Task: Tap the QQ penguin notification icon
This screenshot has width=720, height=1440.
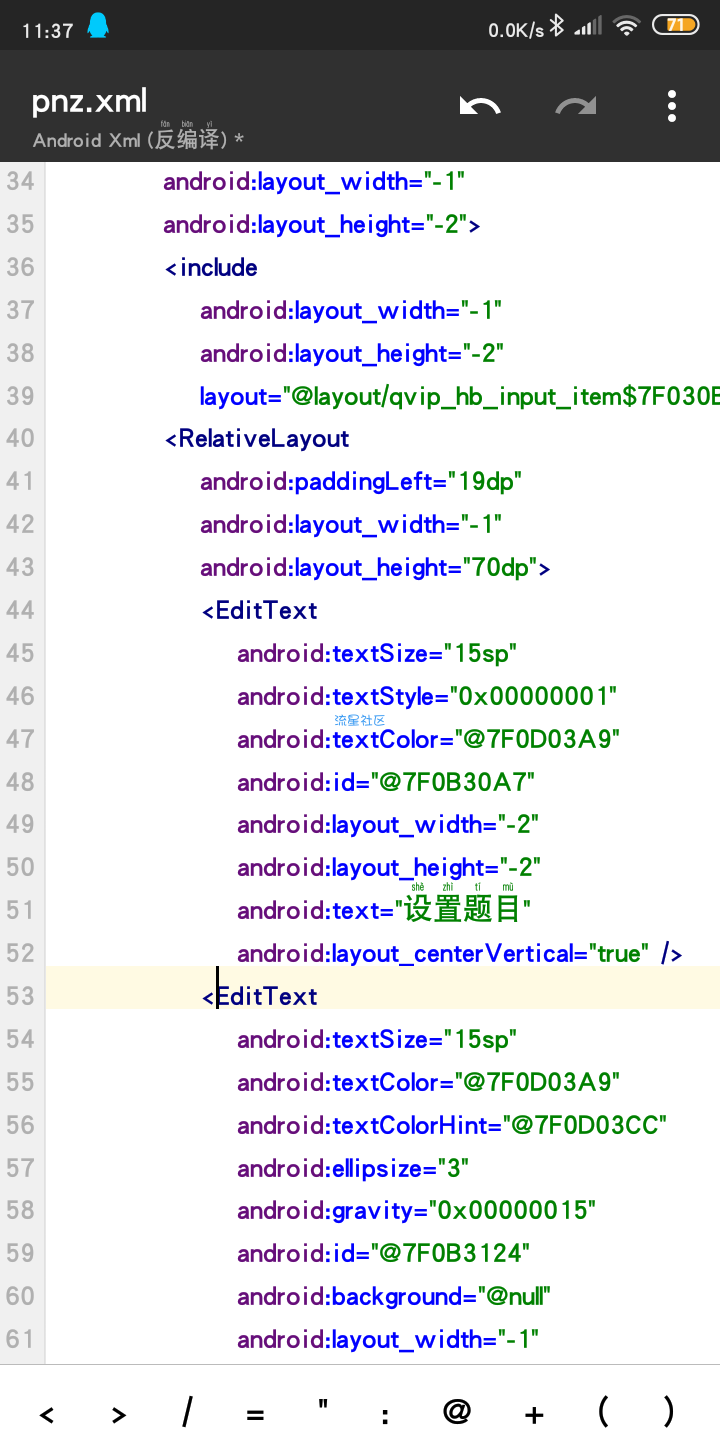Action: pos(97,27)
